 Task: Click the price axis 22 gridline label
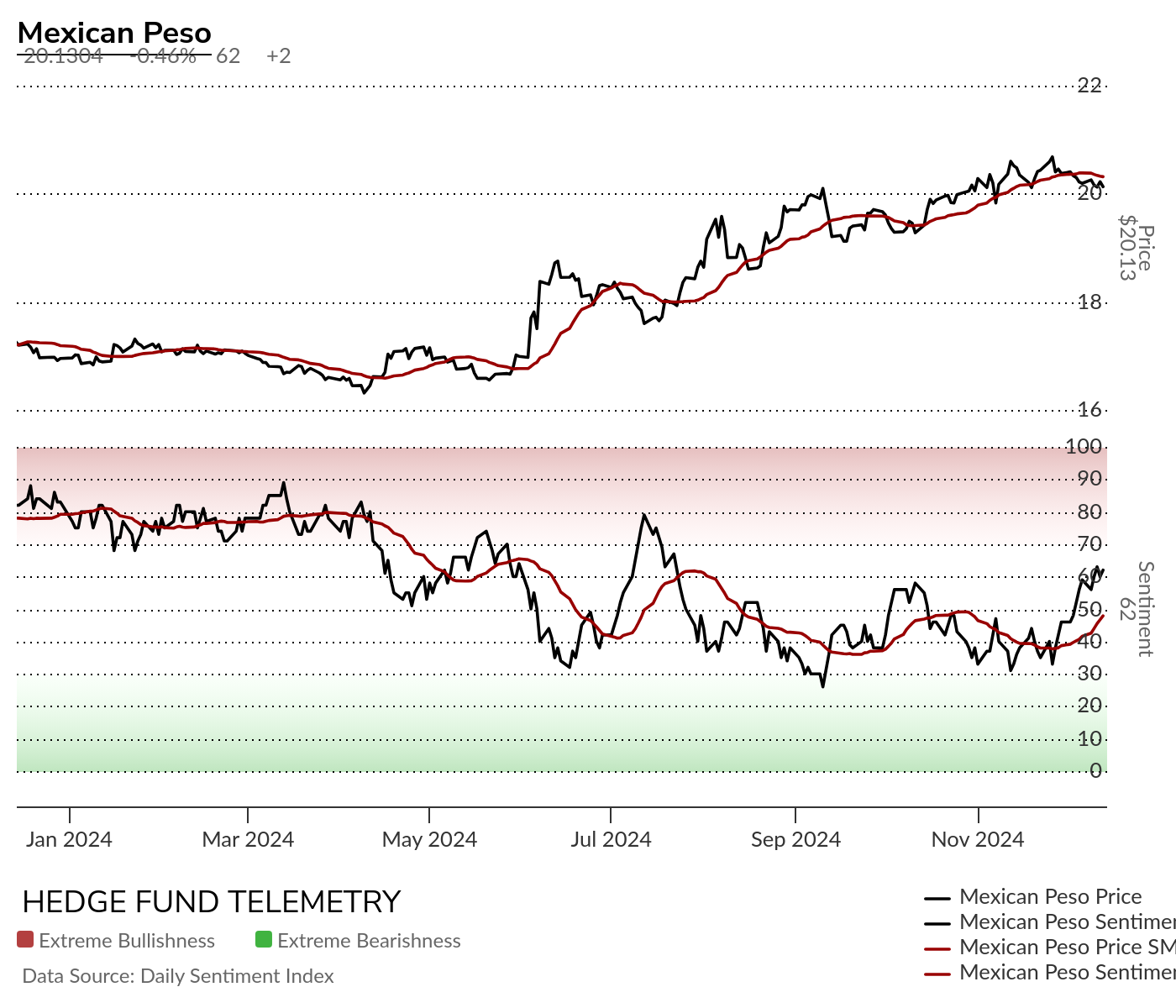pyautogui.click(x=1089, y=85)
